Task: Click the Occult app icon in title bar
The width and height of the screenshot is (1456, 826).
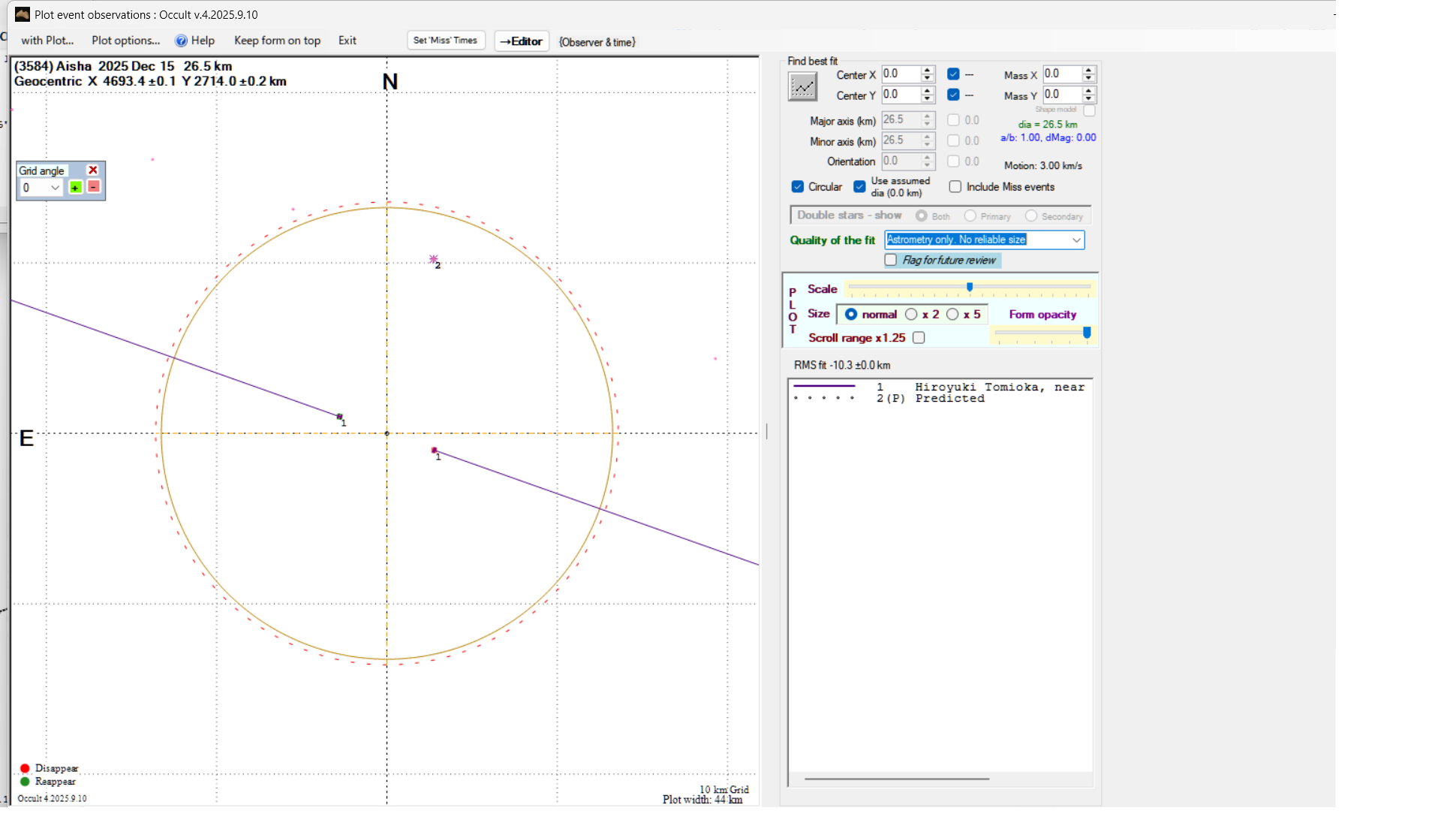Action: (x=23, y=14)
